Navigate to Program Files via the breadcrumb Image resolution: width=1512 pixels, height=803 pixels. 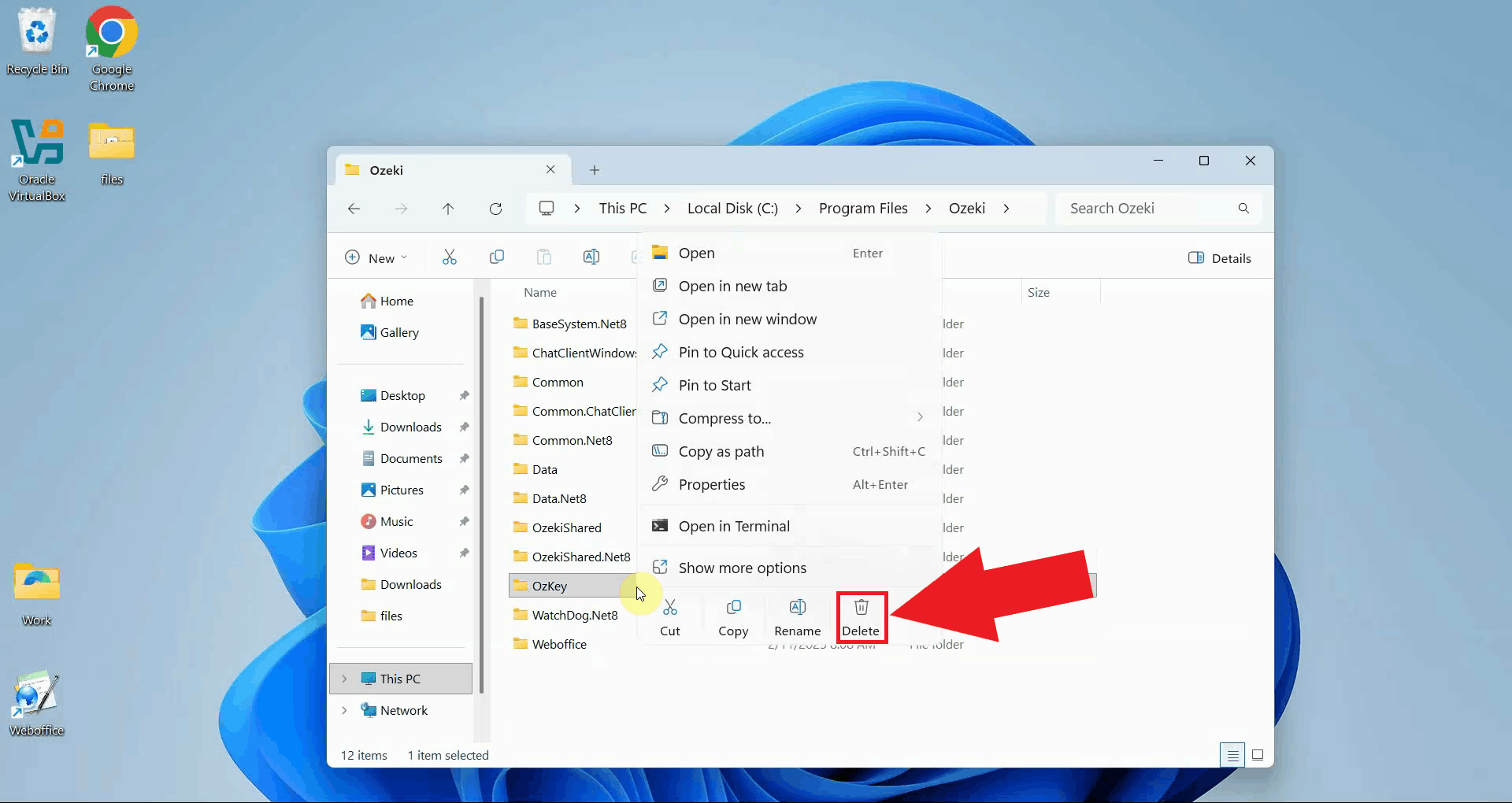tap(863, 208)
